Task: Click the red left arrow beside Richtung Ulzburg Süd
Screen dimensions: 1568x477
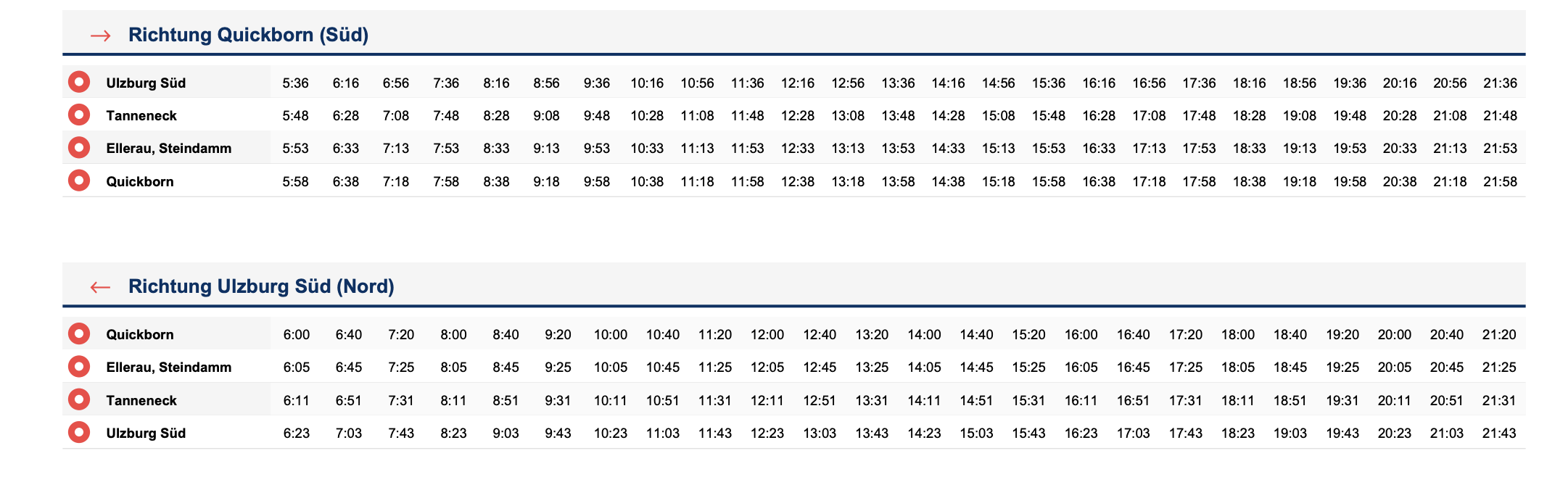Action: [100, 287]
